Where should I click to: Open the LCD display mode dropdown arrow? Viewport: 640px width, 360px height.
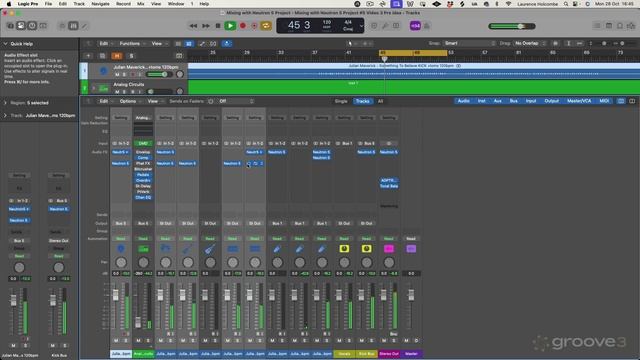click(361, 26)
